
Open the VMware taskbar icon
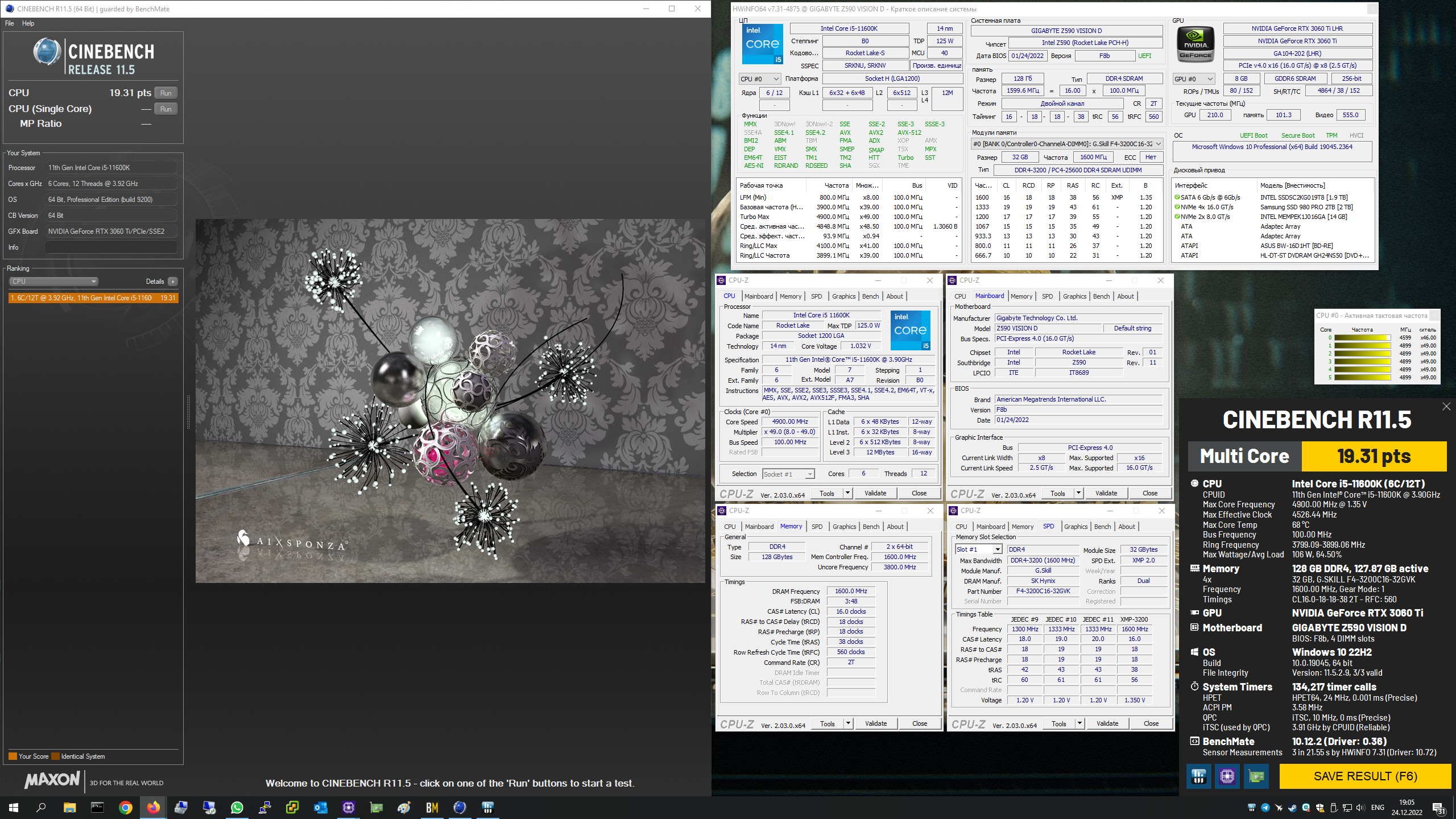tap(292, 808)
